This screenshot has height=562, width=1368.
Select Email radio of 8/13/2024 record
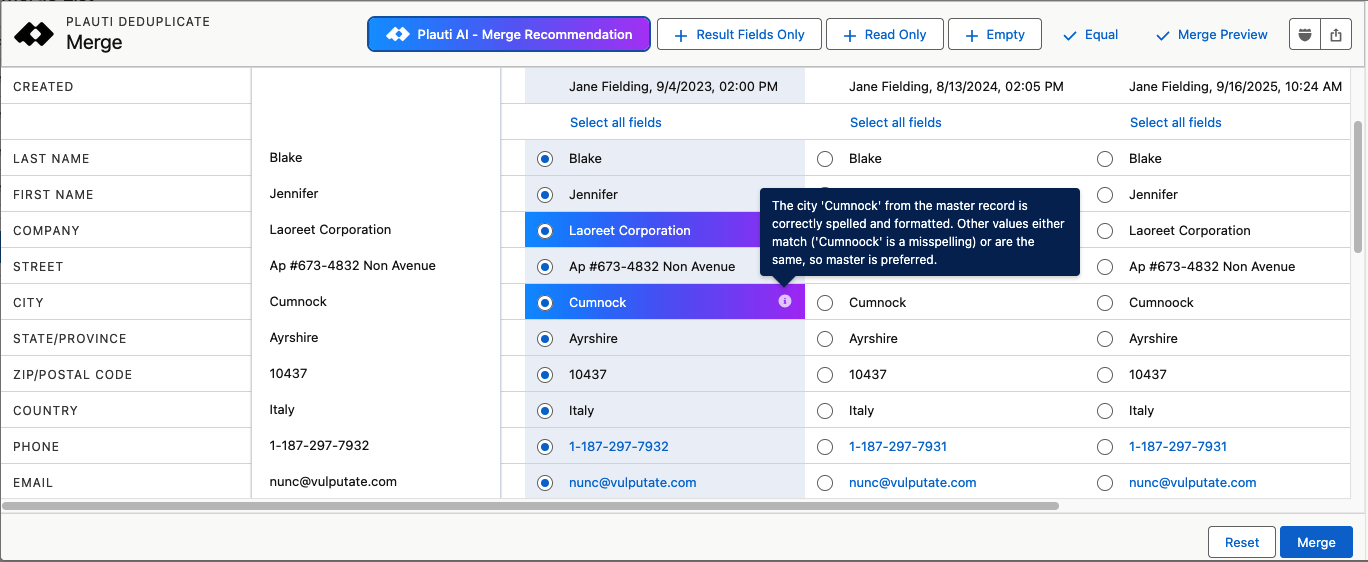pos(825,482)
